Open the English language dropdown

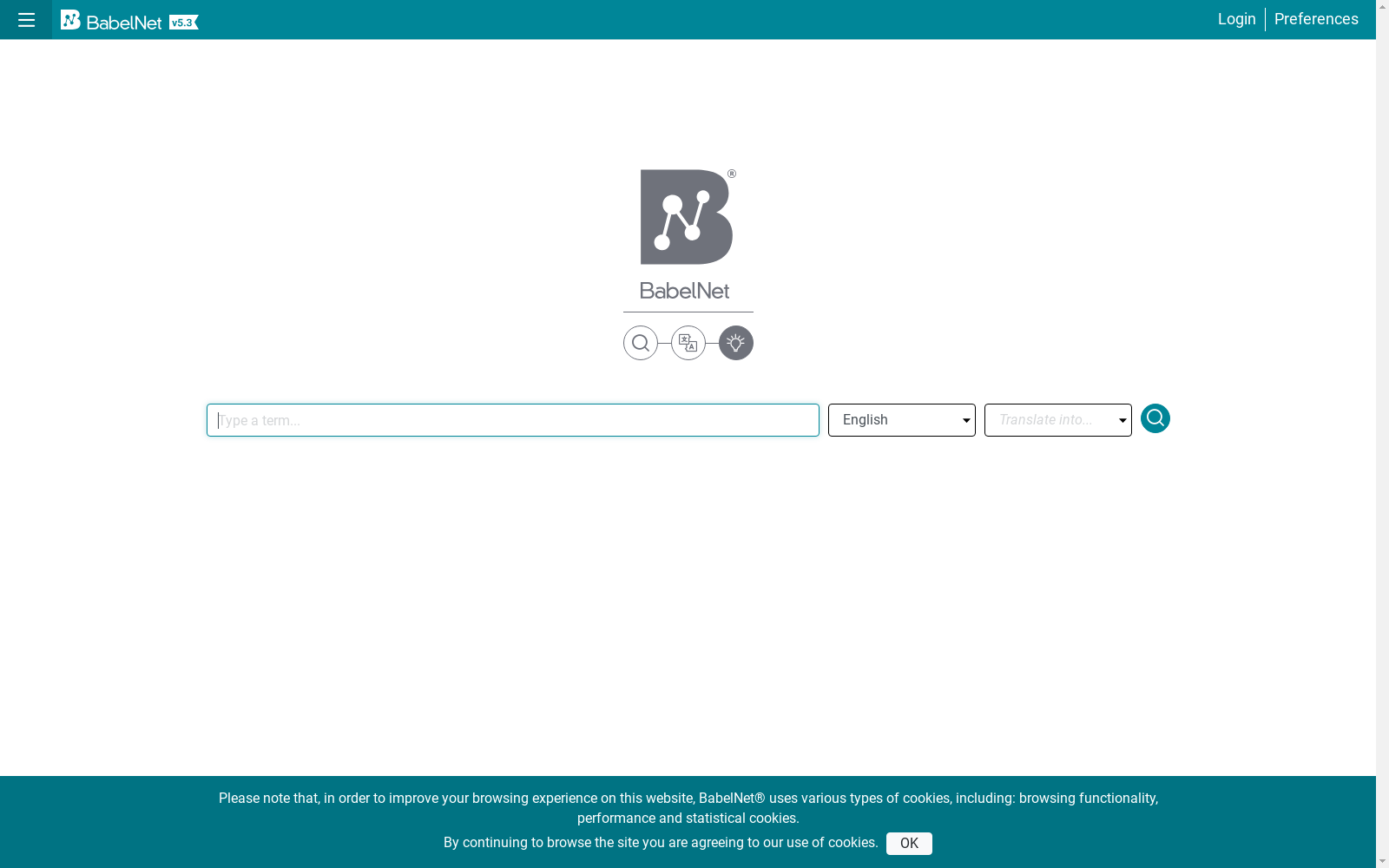point(902,420)
